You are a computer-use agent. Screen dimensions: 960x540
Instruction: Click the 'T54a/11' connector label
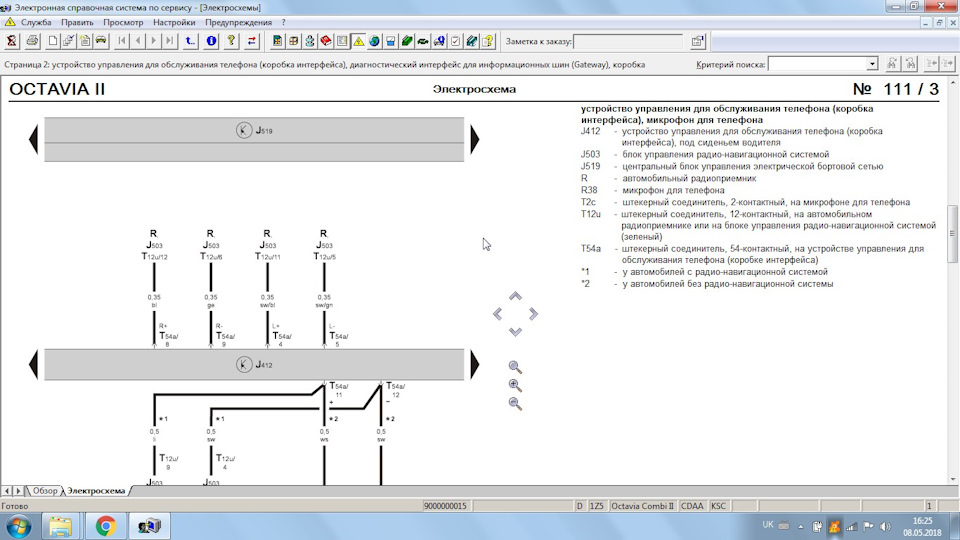click(339, 390)
